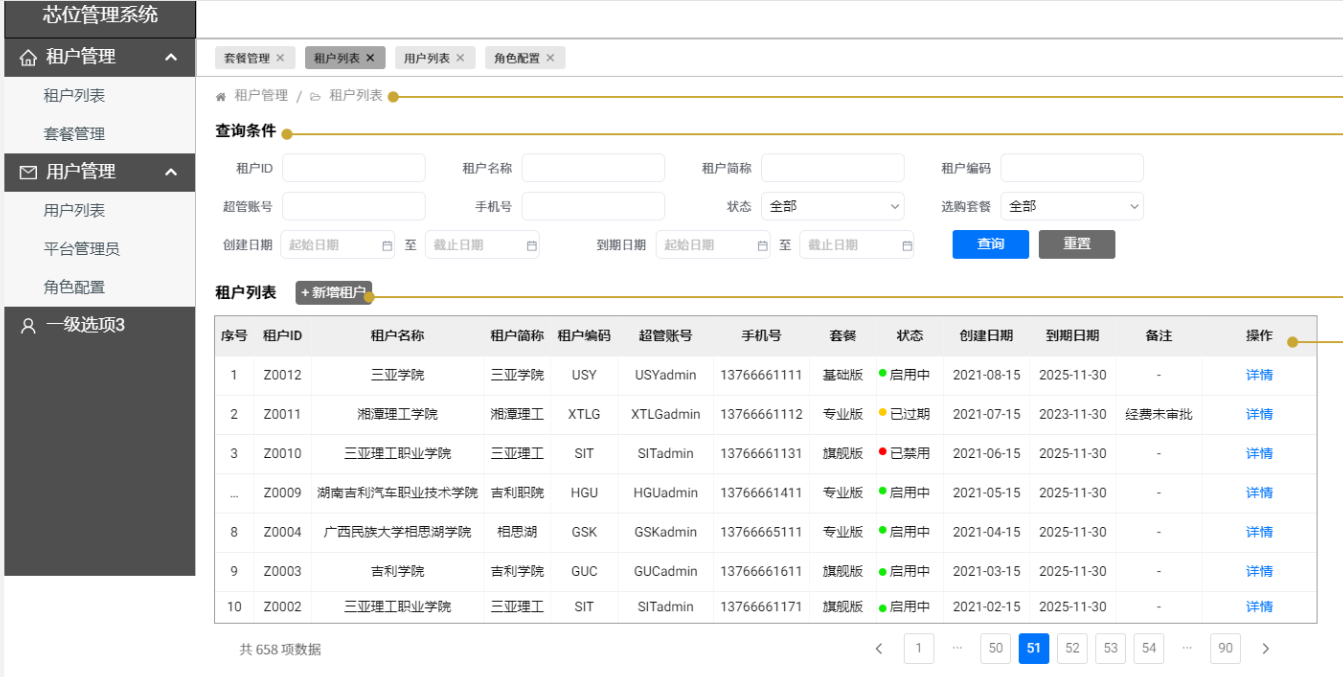Open the 状态 dropdown
Screen dimensions: 1343x677
pos(832,207)
